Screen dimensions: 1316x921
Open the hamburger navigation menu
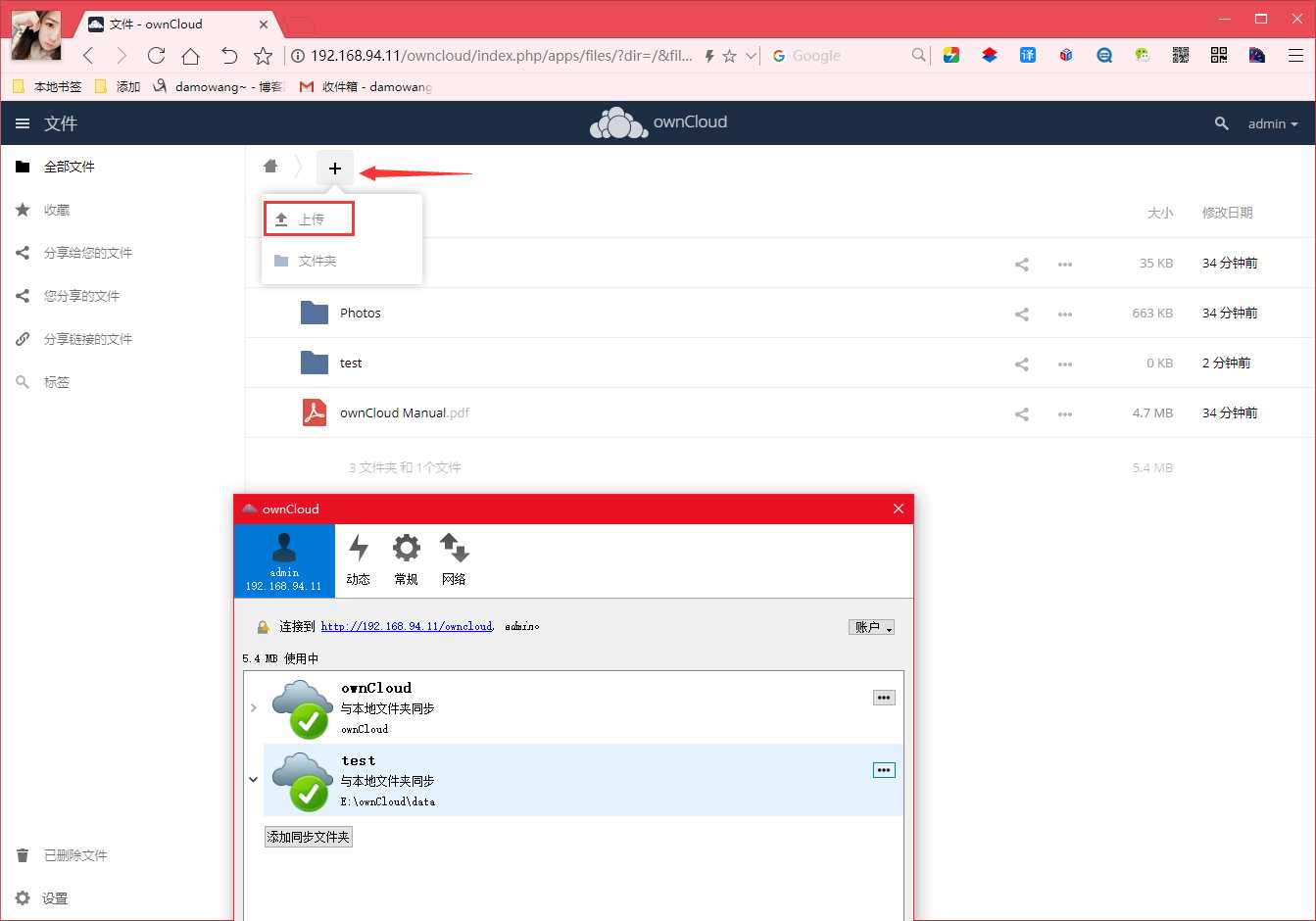[x=23, y=123]
